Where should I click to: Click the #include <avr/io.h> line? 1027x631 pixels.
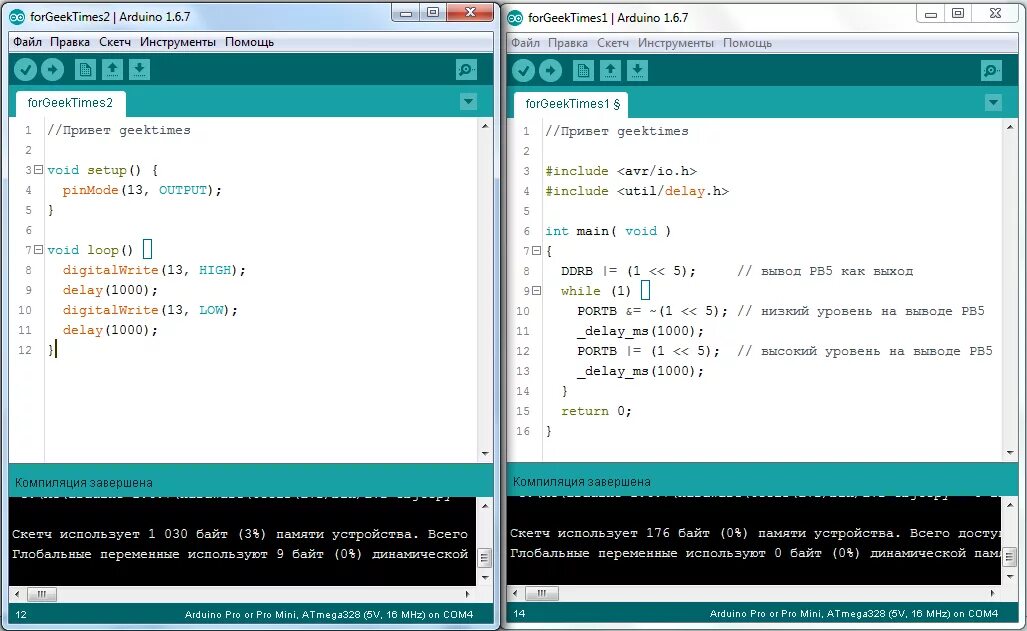coord(621,171)
